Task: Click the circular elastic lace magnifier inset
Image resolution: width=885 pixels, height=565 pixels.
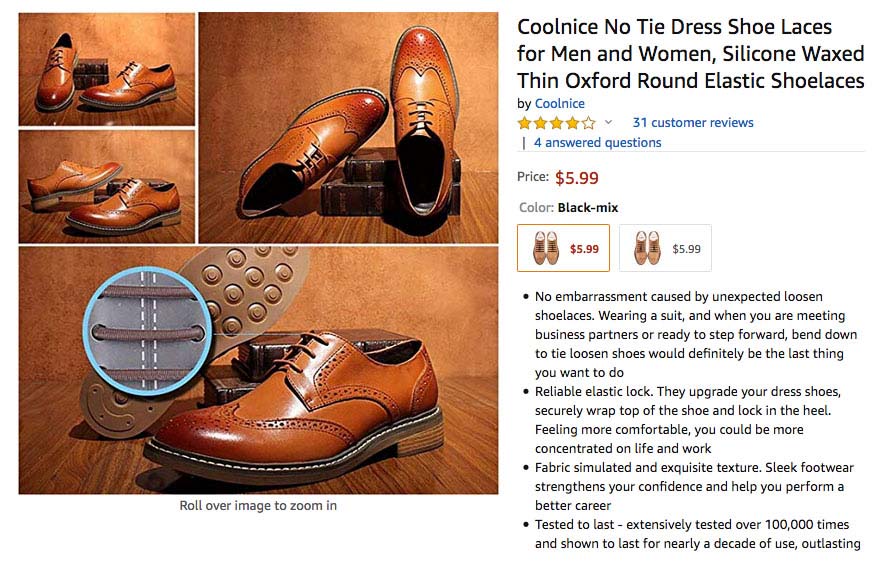Action: point(147,331)
